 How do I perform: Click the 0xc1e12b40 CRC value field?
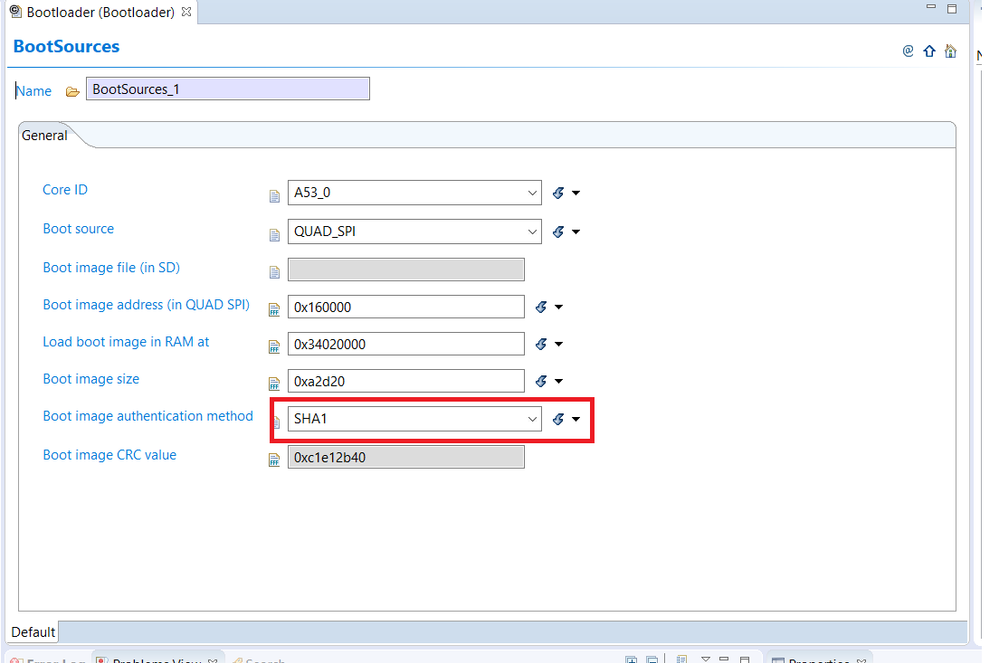tap(406, 457)
